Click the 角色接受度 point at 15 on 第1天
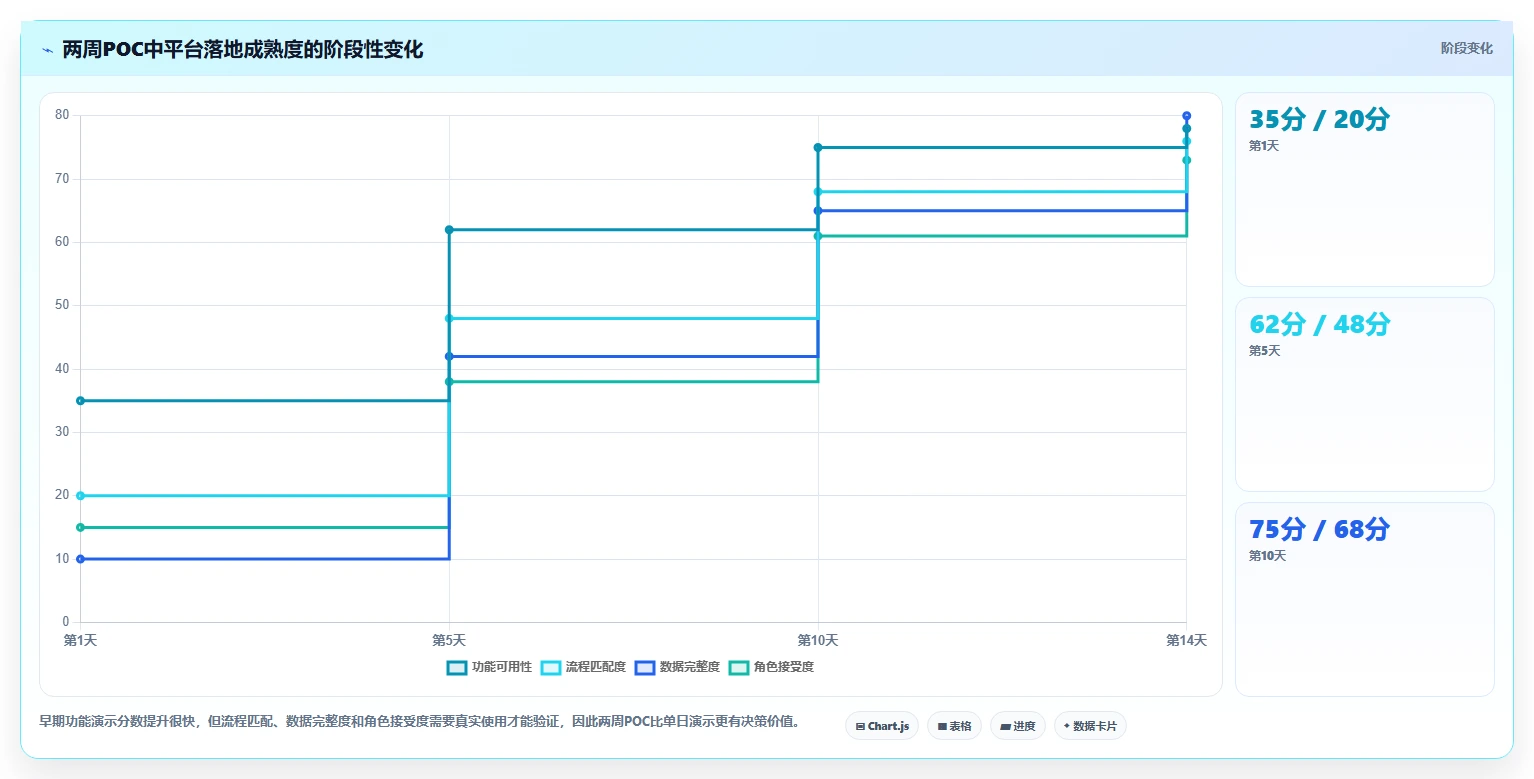The width and height of the screenshot is (1534, 779). (x=80, y=527)
